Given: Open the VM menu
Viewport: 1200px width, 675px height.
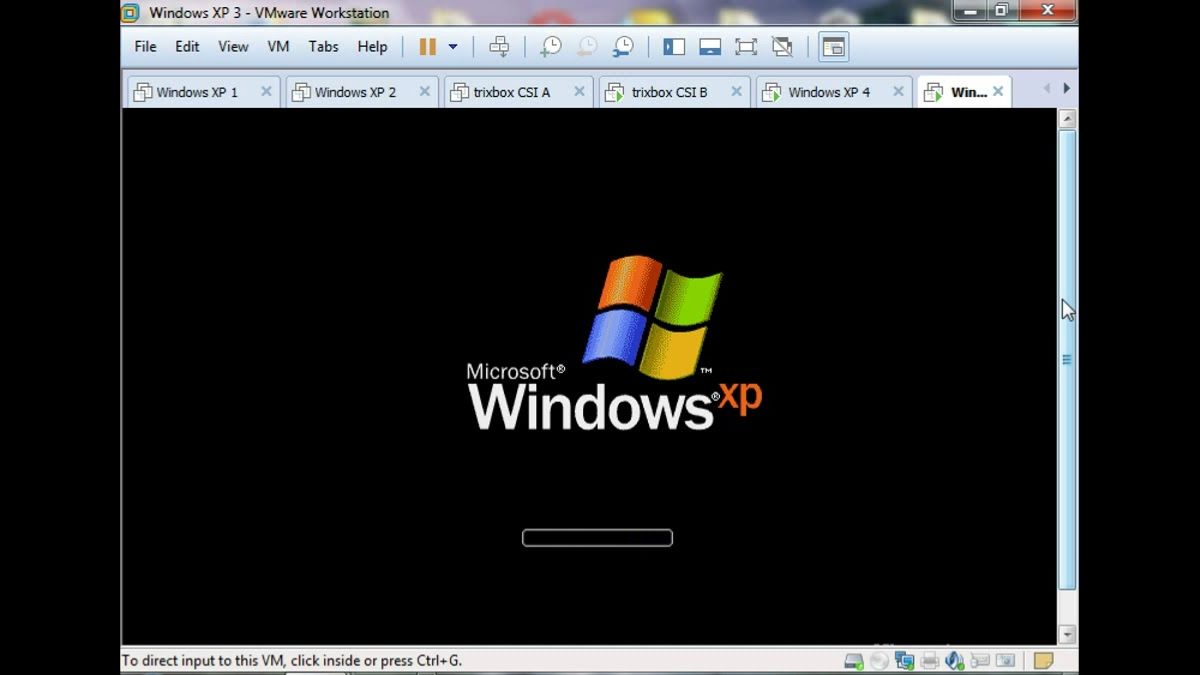Looking at the screenshot, I should [x=278, y=47].
